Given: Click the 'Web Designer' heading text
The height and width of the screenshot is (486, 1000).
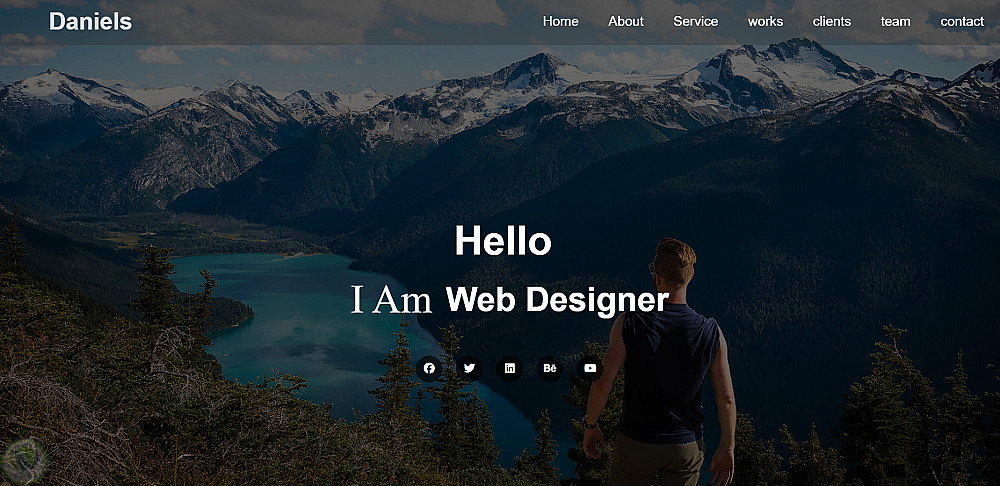Looking at the screenshot, I should pyautogui.click(x=557, y=300).
